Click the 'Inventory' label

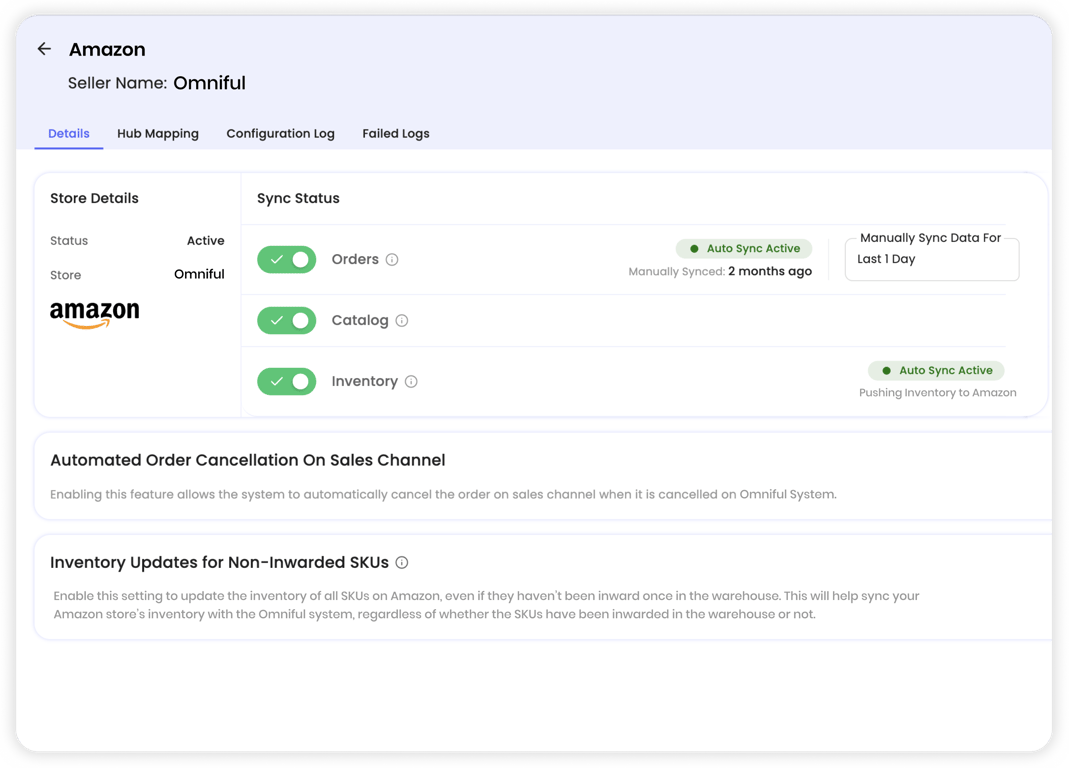[x=365, y=381]
